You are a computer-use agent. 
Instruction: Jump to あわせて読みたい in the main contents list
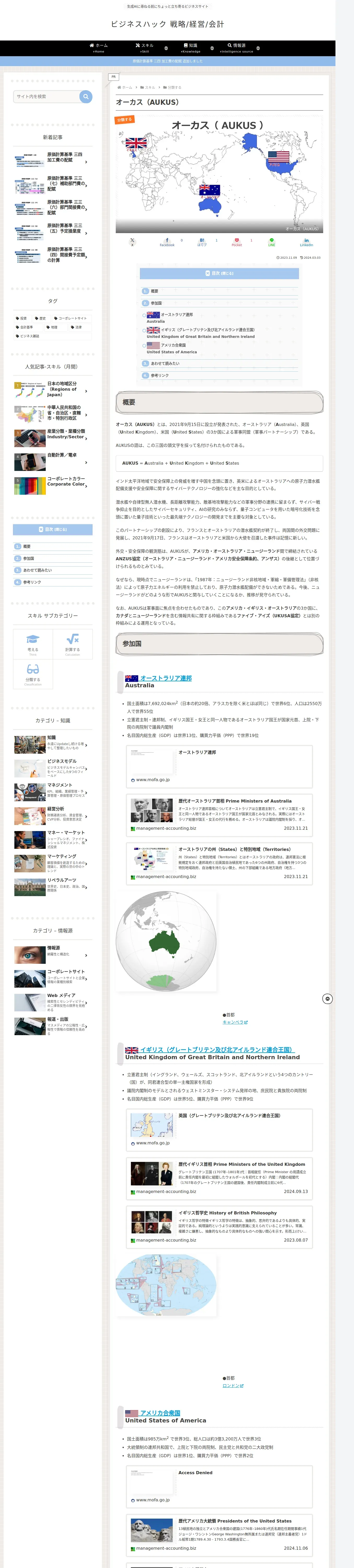tap(165, 364)
